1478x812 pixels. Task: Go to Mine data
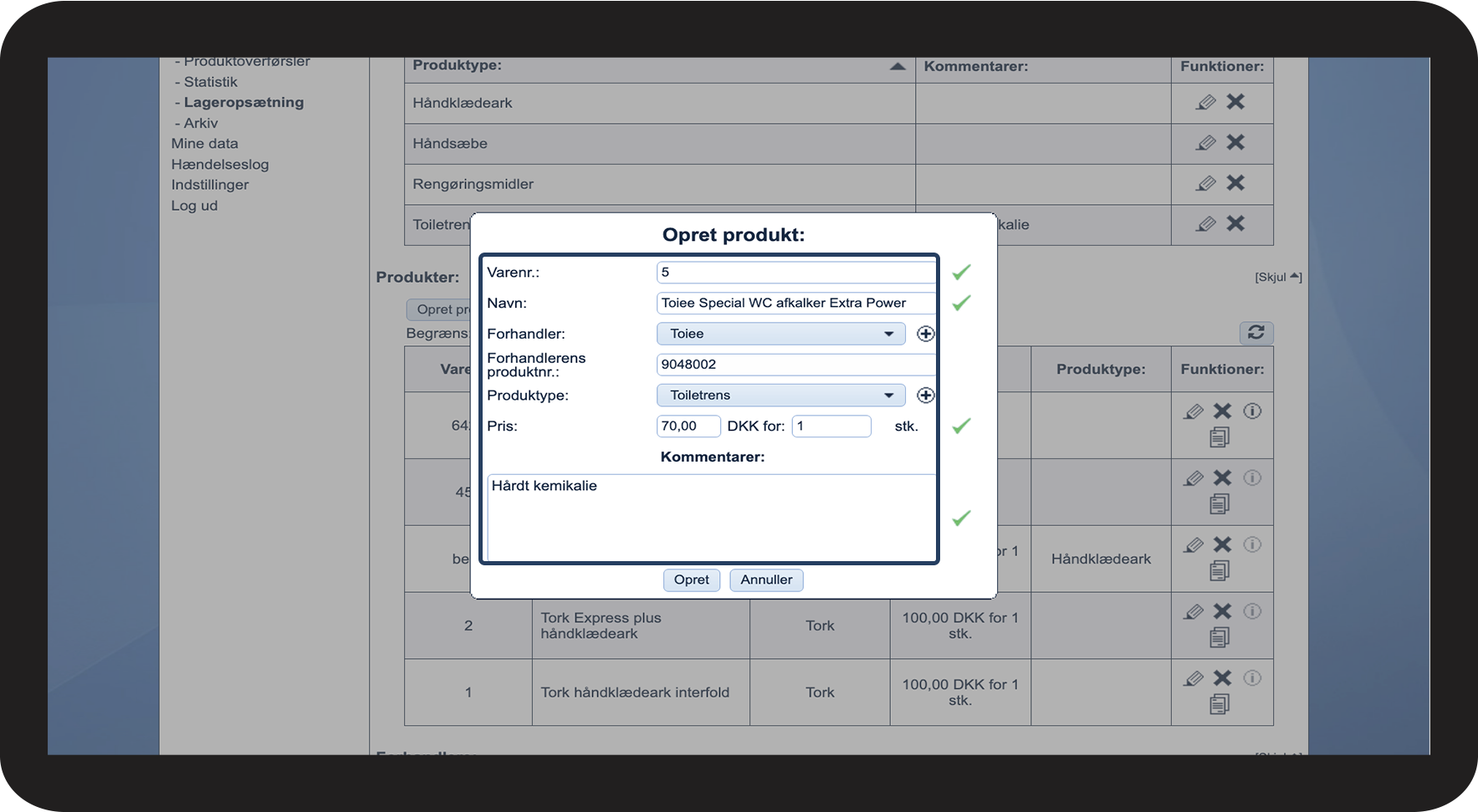point(205,144)
